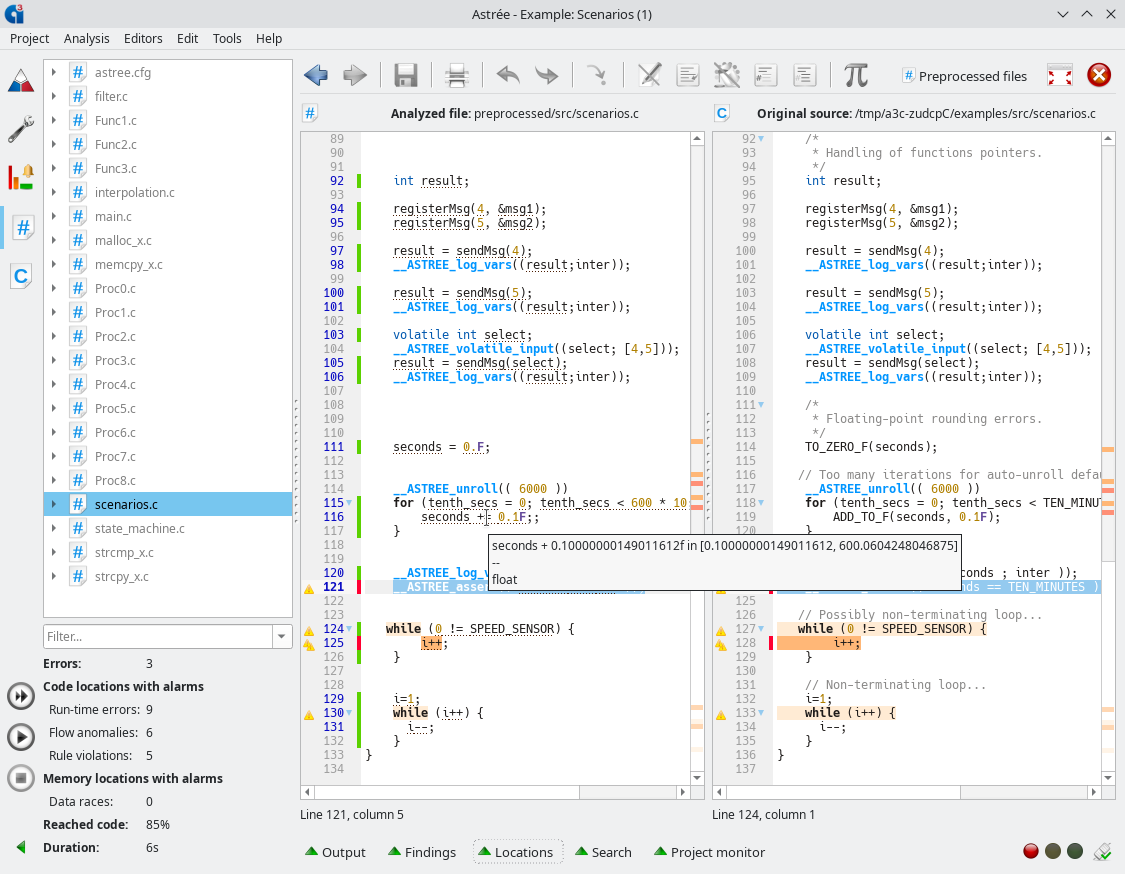This screenshot has width=1125, height=874.
Task: Click the warning icon on line 130
Action: pos(309,715)
